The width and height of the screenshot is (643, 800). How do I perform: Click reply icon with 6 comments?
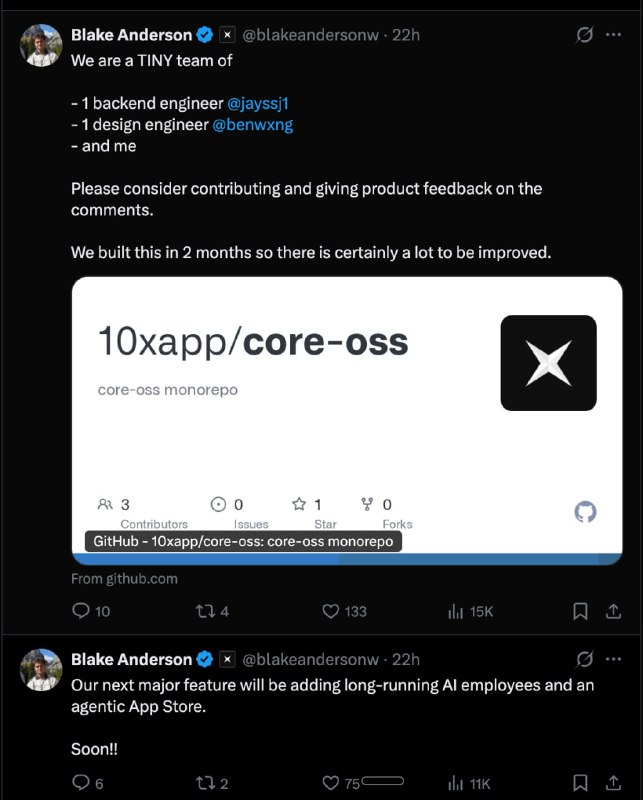click(x=83, y=783)
